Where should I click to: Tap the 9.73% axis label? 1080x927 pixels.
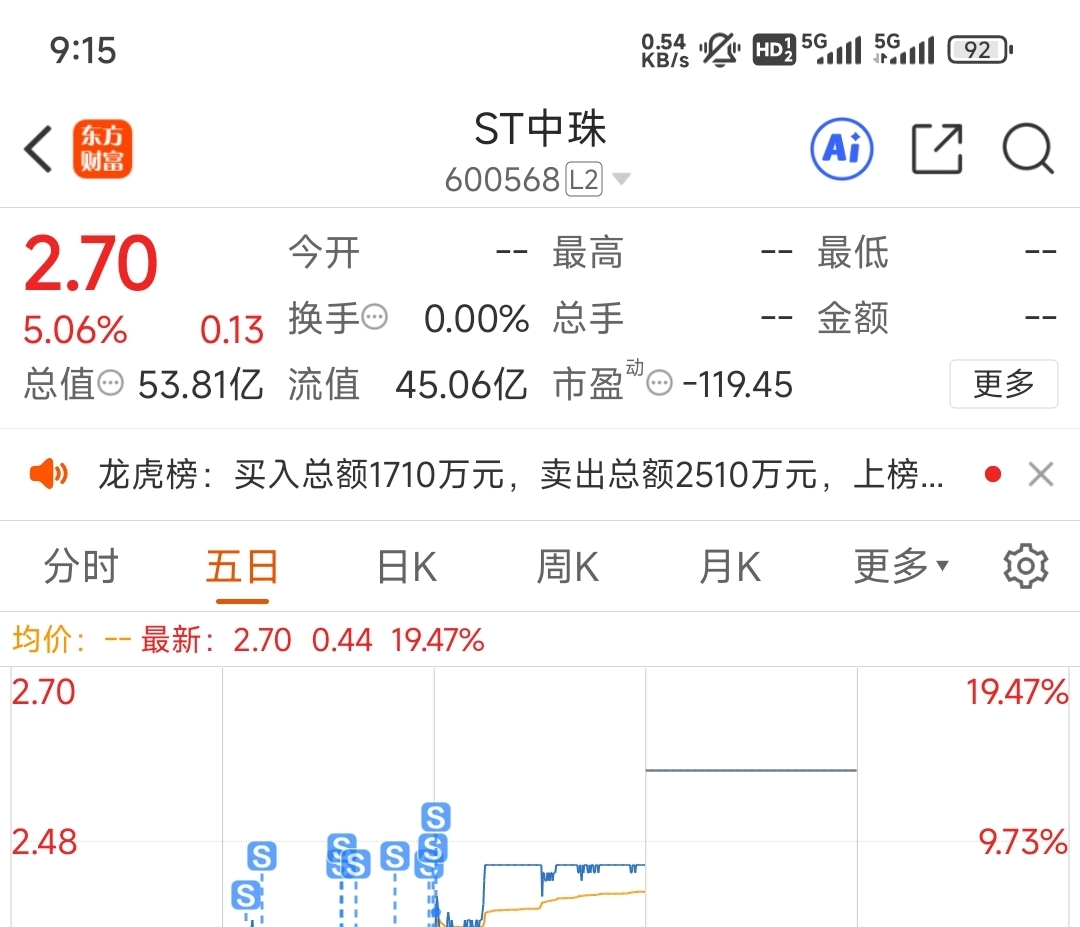pos(1023,842)
